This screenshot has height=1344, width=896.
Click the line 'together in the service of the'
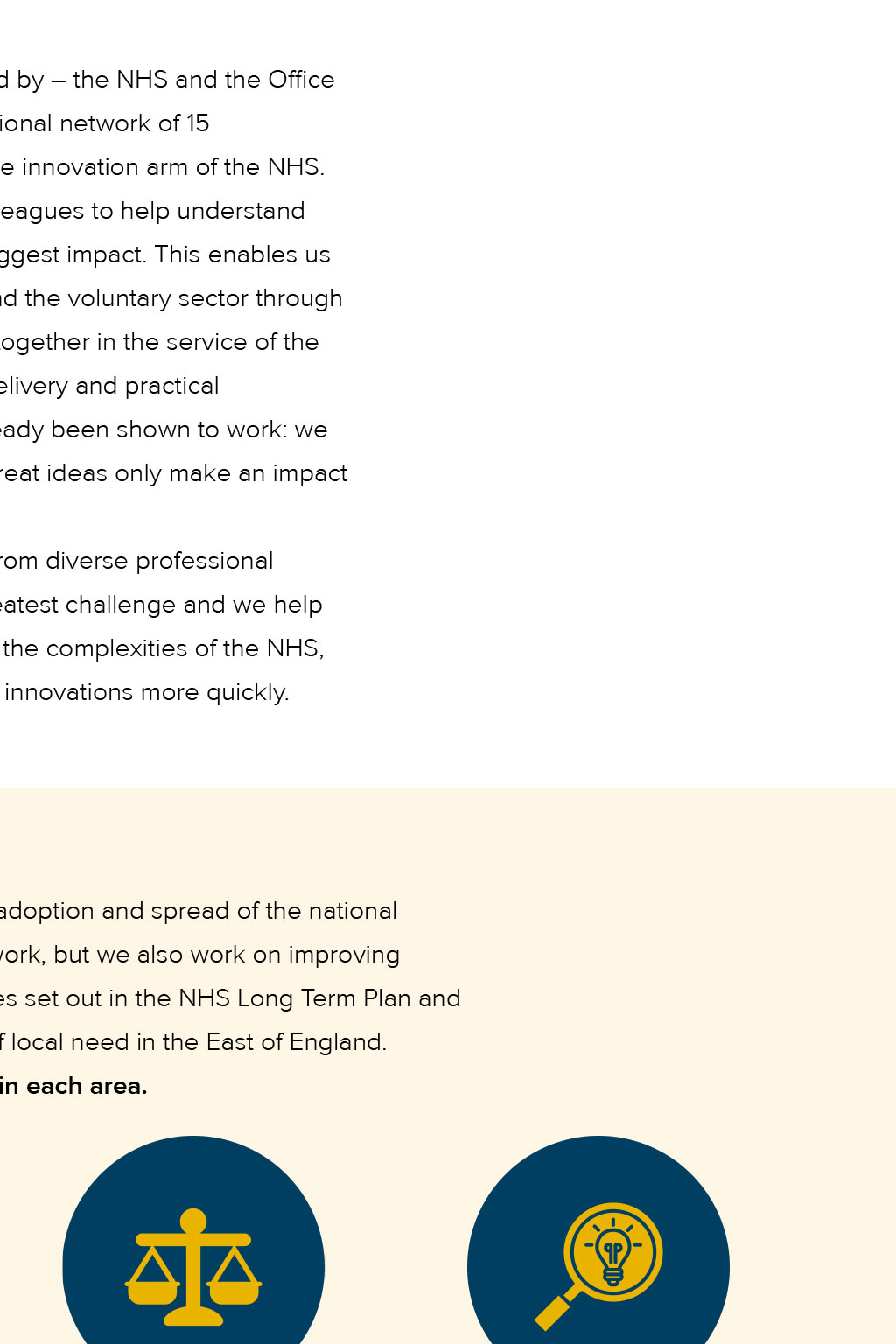point(159,342)
